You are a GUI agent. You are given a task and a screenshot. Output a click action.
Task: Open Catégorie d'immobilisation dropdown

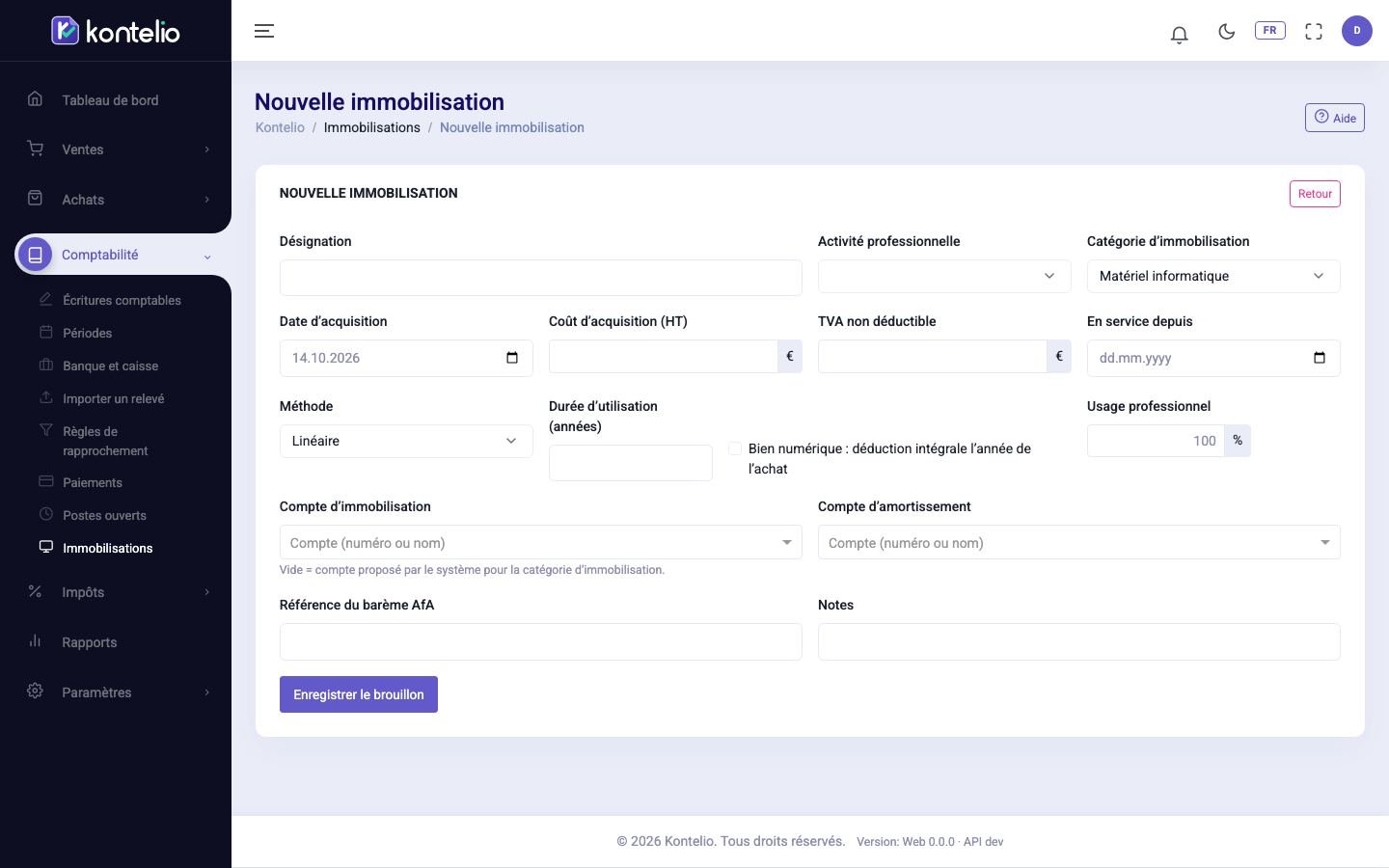tap(1213, 276)
